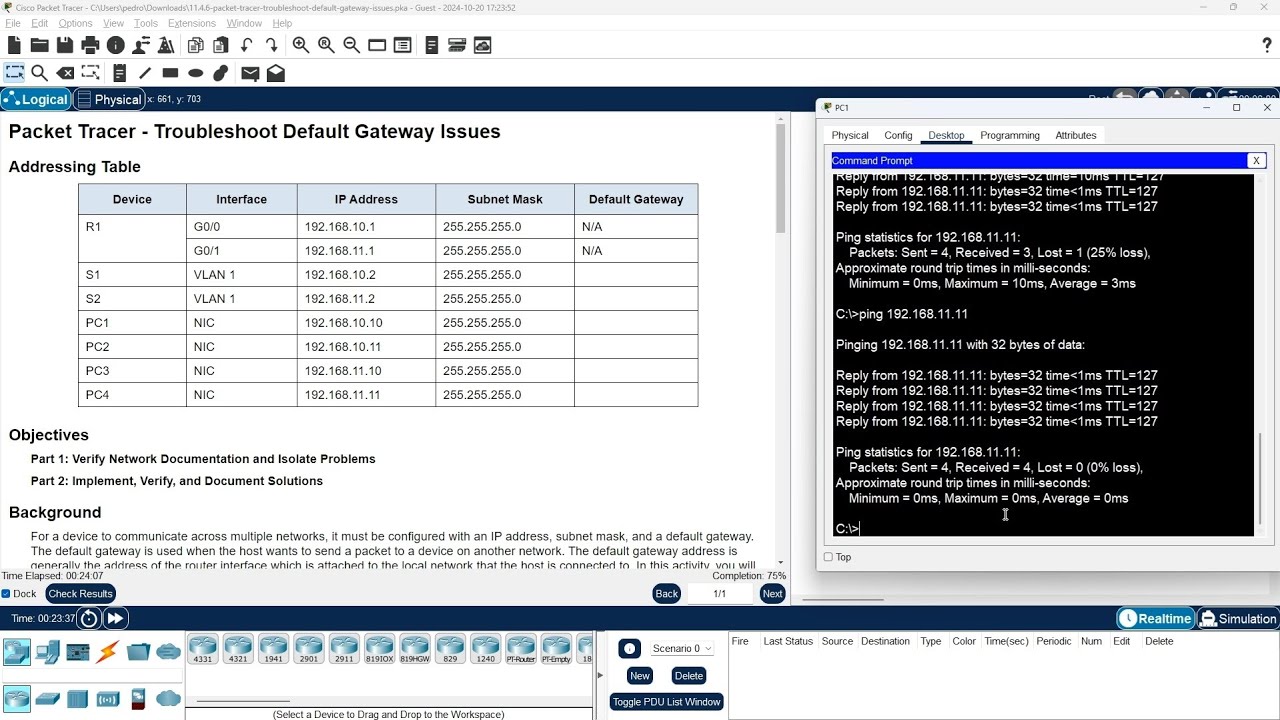Open the Scenario 0 dropdown
1280x720 pixels.
[x=681, y=648]
